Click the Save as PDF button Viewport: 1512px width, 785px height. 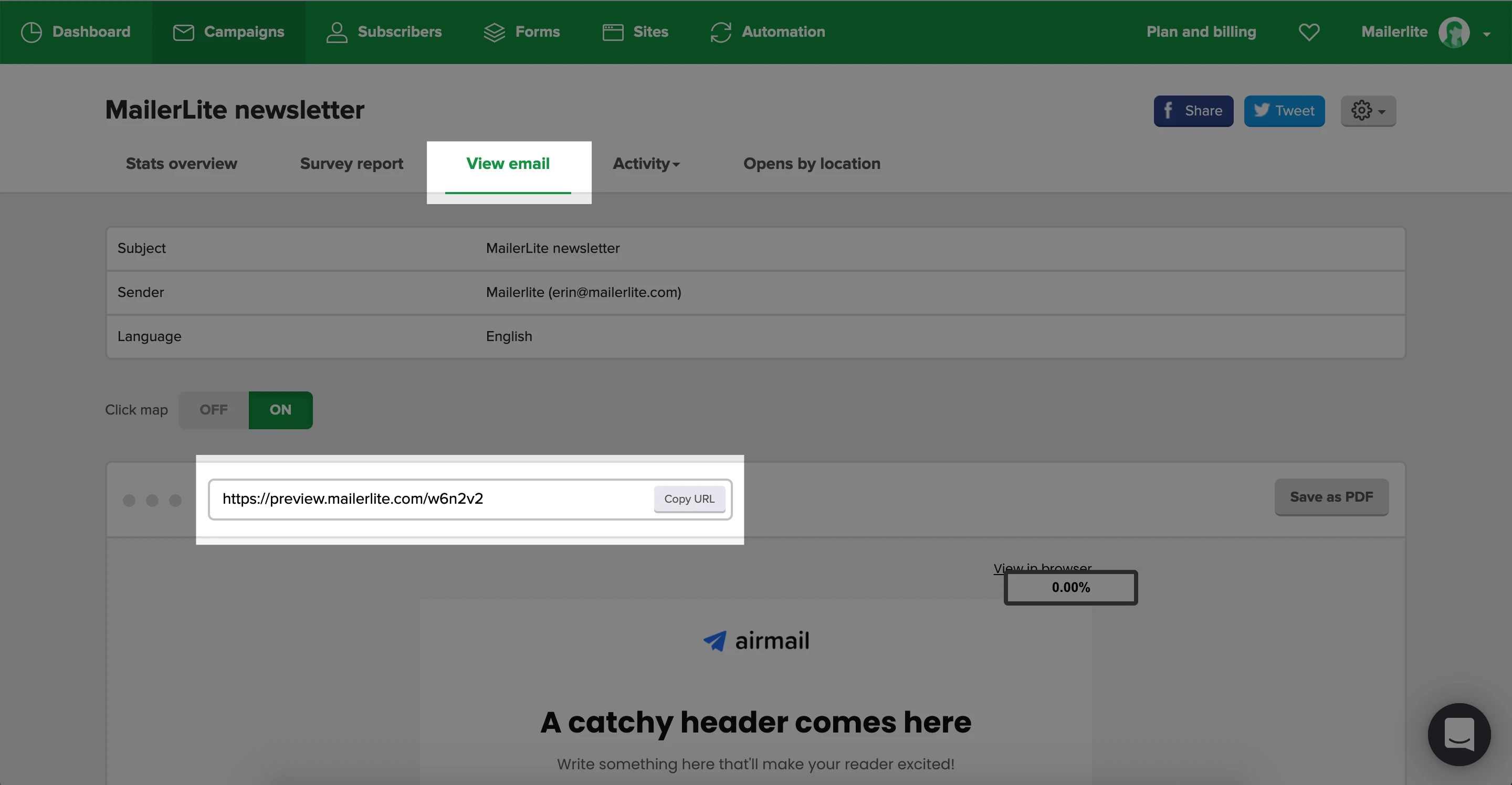(1331, 497)
